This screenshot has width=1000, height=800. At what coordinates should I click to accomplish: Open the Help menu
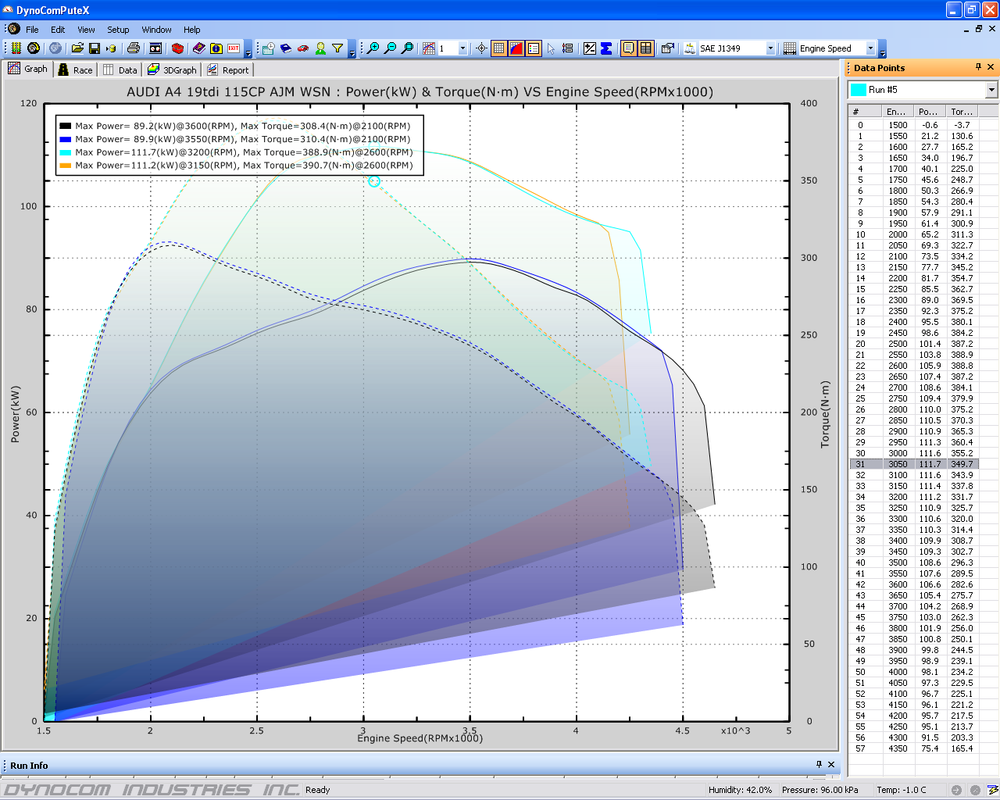(192, 29)
